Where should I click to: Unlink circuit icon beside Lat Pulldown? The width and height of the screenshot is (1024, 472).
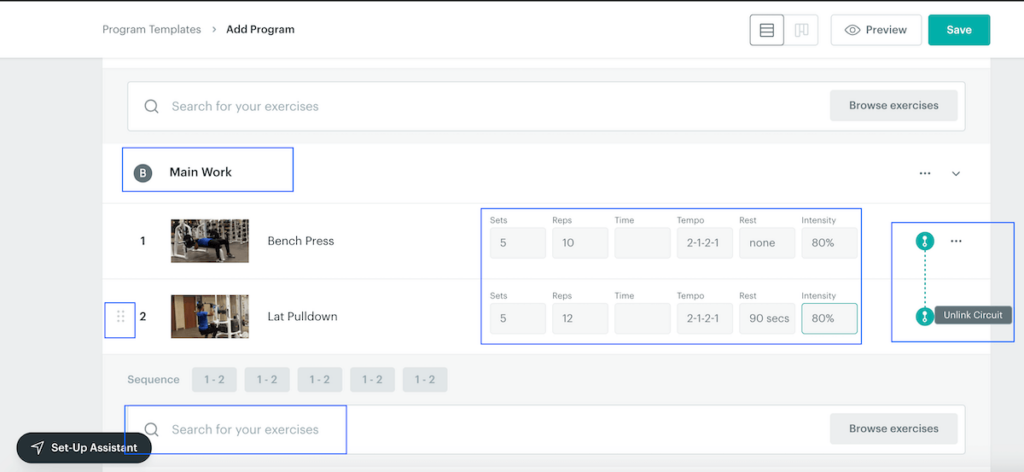(x=926, y=316)
